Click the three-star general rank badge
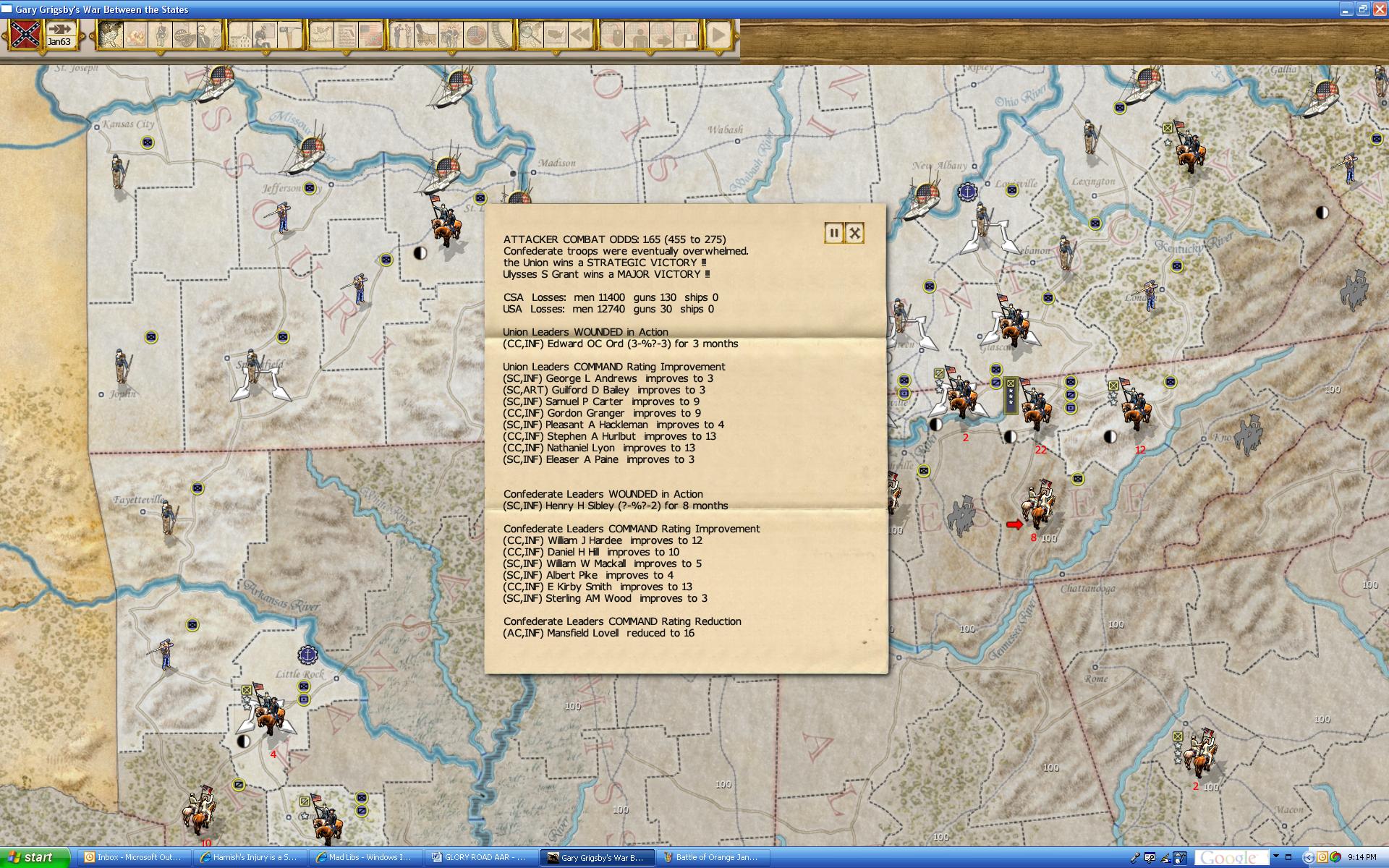 click(1010, 396)
